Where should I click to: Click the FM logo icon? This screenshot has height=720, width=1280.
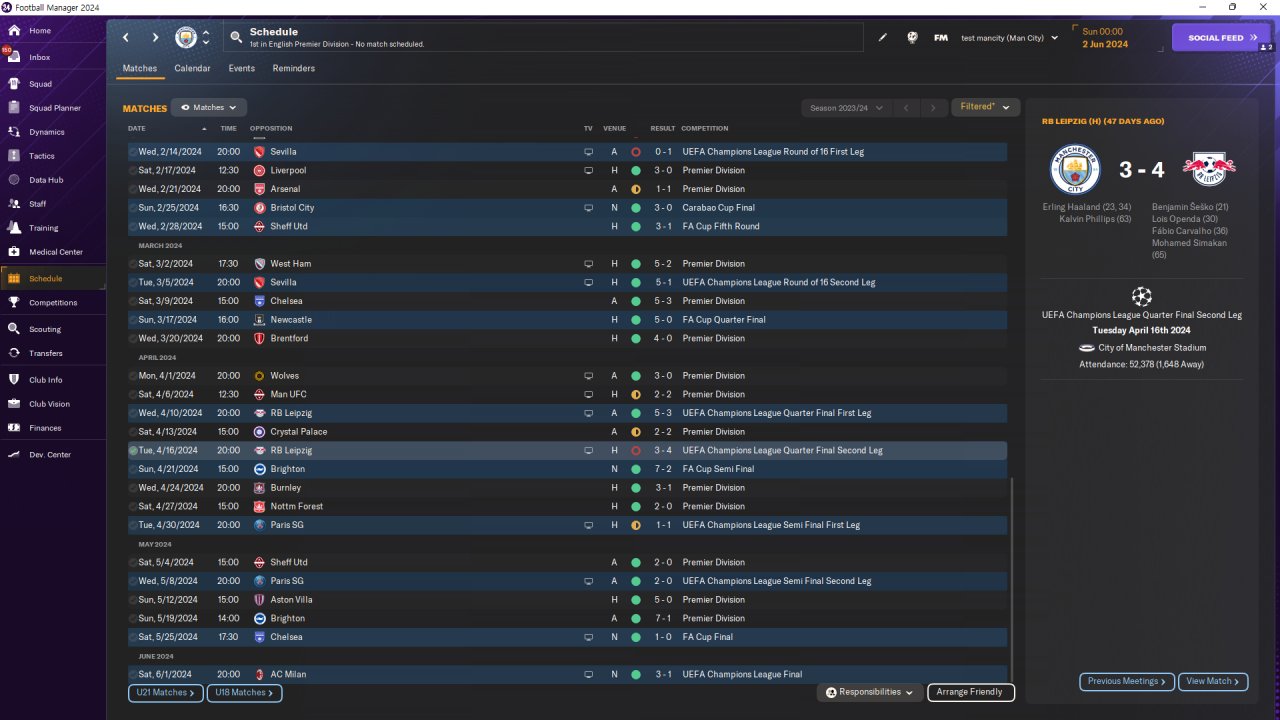[941, 38]
